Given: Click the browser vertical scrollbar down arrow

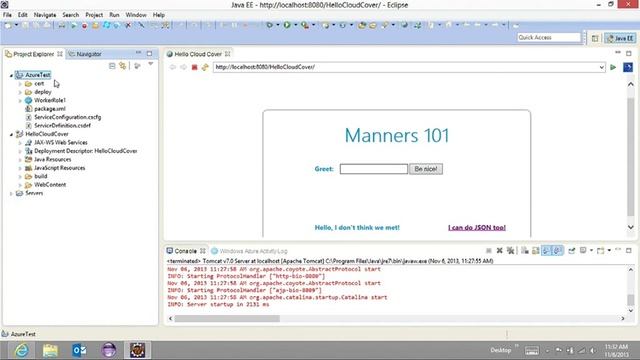Looking at the screenshot, I should 631,227.
